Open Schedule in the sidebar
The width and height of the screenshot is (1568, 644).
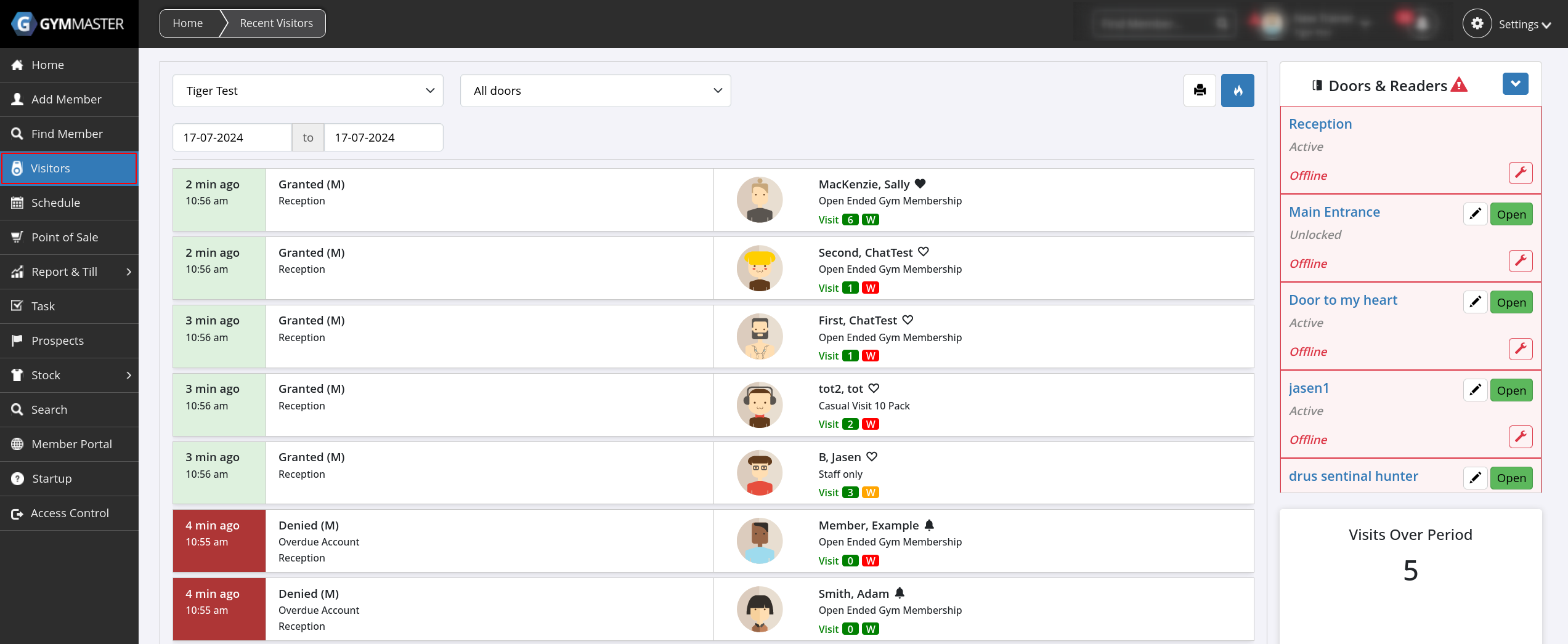[x=55, y=203]
